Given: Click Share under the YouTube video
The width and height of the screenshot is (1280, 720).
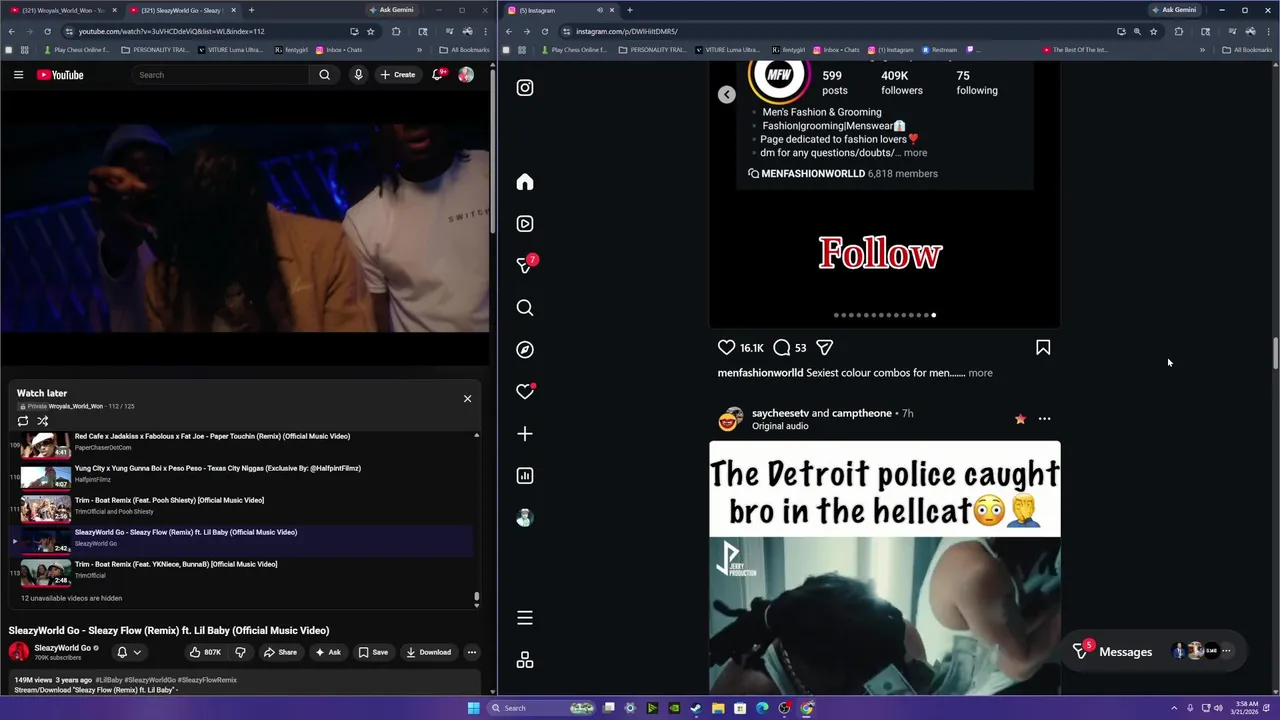Looking at the screenshot, I should (x=280, y=652).
